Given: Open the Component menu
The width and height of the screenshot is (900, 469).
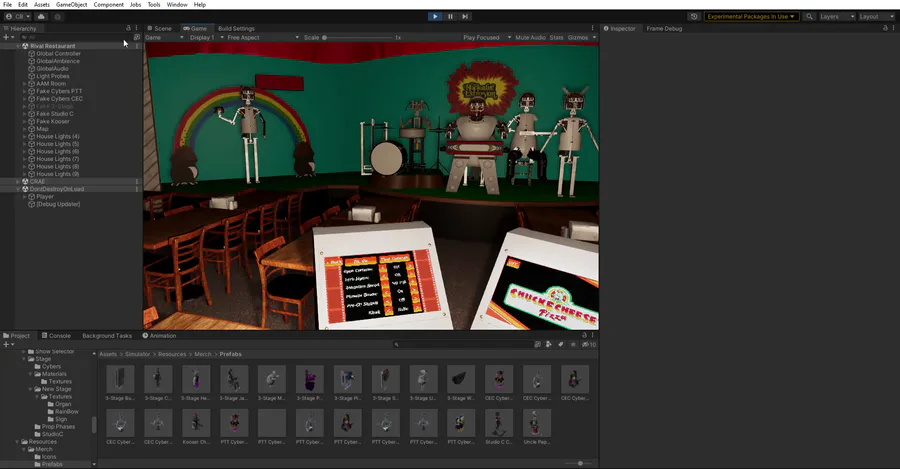Looking at the screenshot, I should tap(108, 5).
